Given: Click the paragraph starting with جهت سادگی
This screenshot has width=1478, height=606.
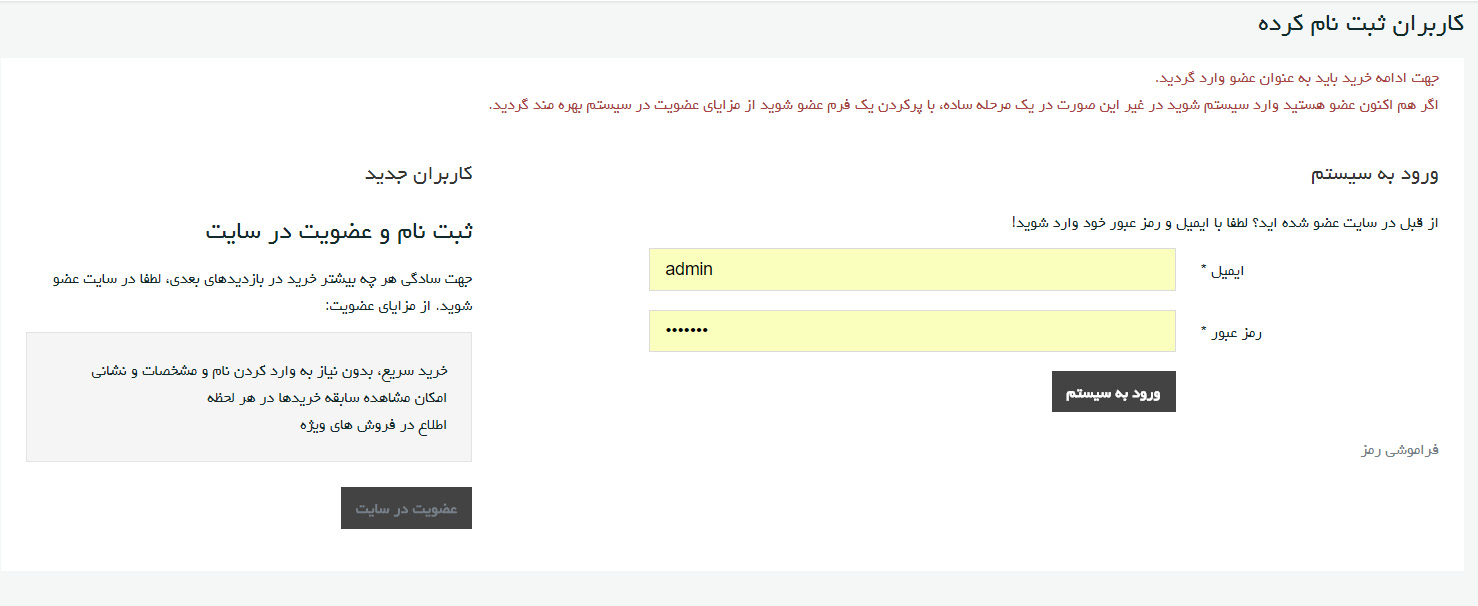Looking at the screenshot, I should (262, 292).
